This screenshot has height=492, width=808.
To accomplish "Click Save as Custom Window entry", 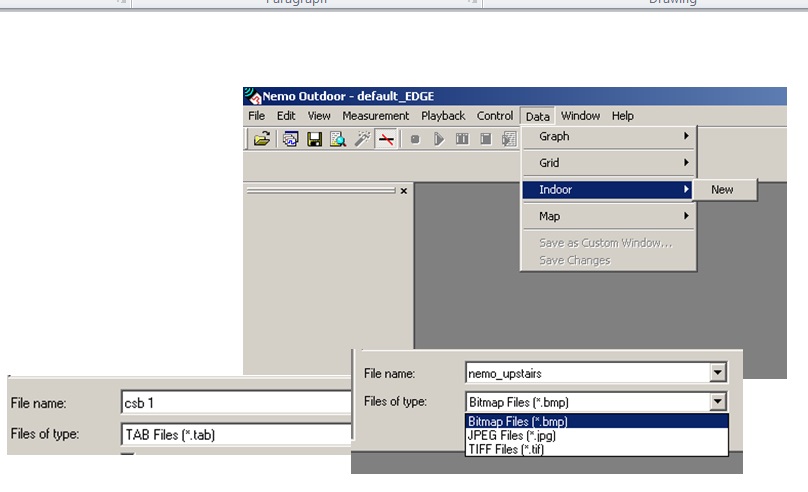I will click(605, 243).
